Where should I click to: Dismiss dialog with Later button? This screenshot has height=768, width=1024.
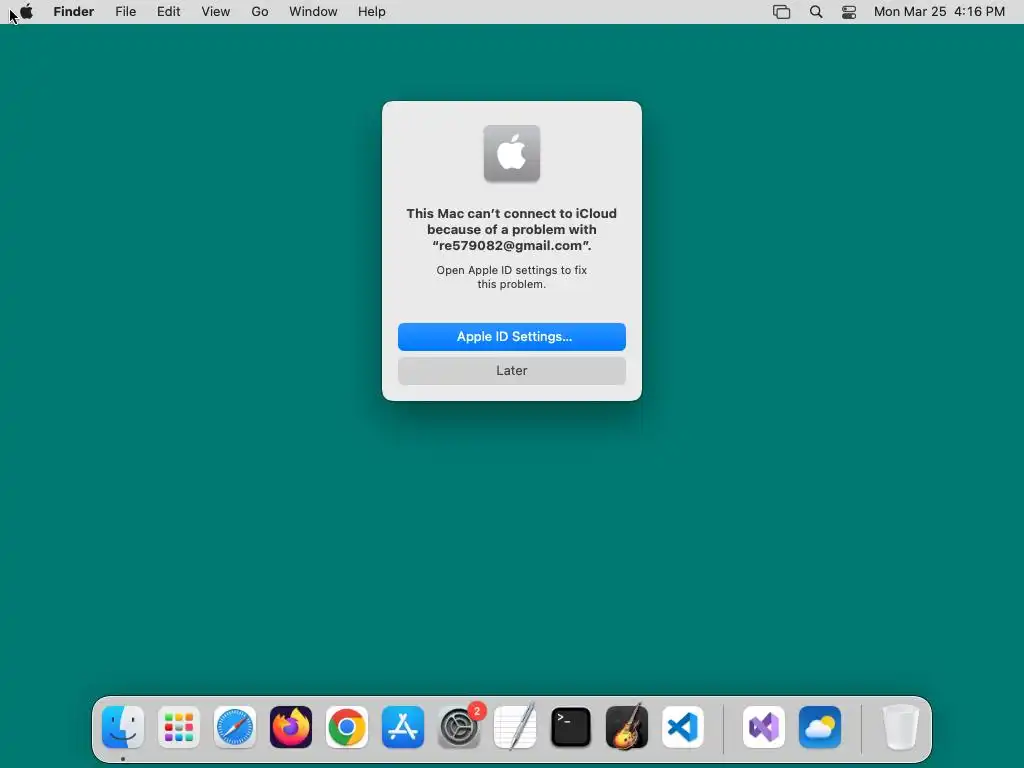pos(512,371)
